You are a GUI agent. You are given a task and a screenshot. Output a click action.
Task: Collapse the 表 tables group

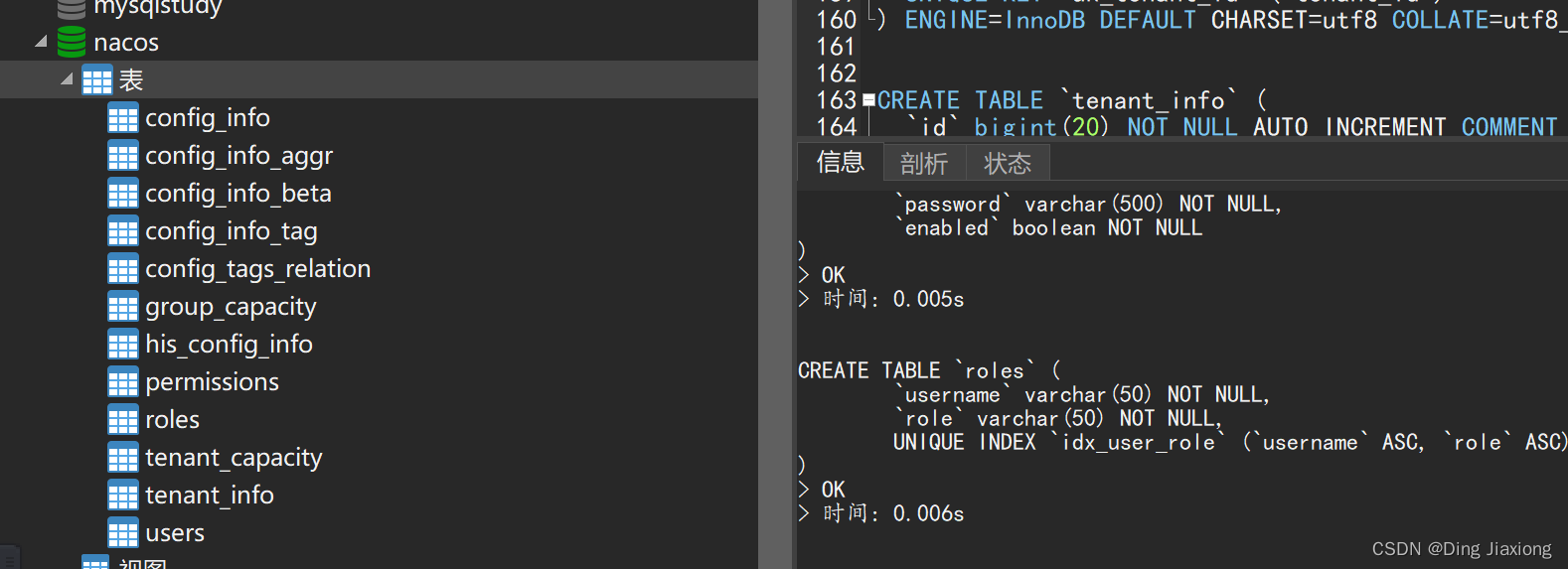click(x=67, y=79)
